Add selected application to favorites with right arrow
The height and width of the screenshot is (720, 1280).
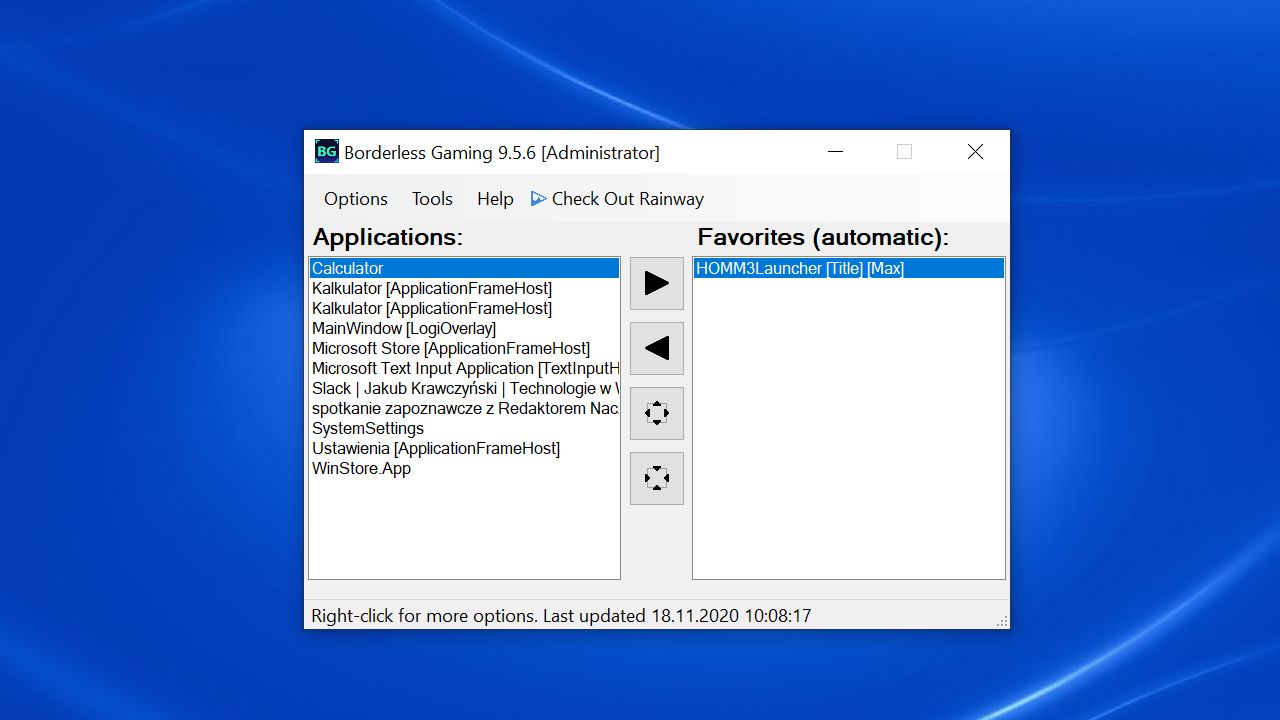657,283
